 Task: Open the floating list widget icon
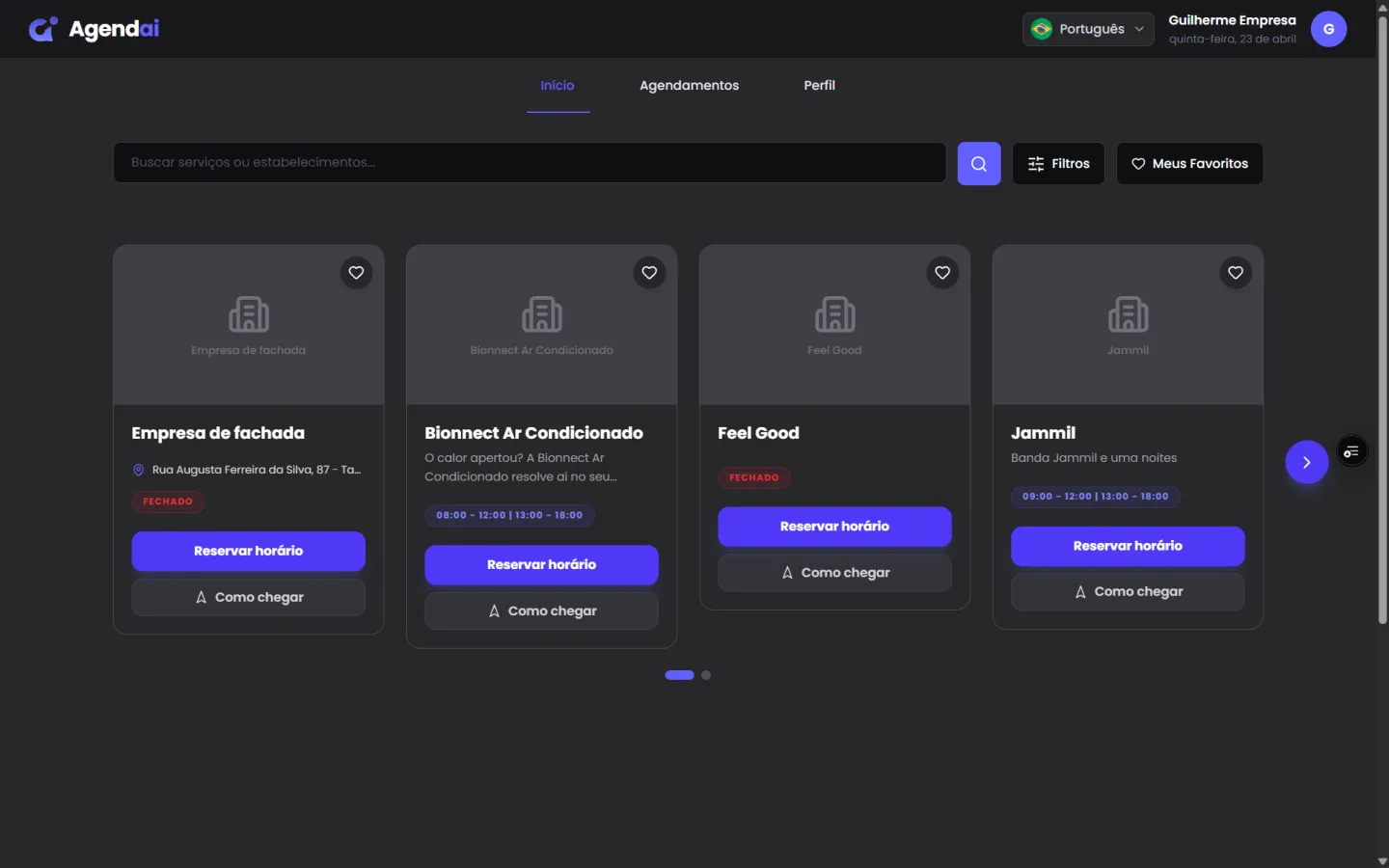[1351, 451]
